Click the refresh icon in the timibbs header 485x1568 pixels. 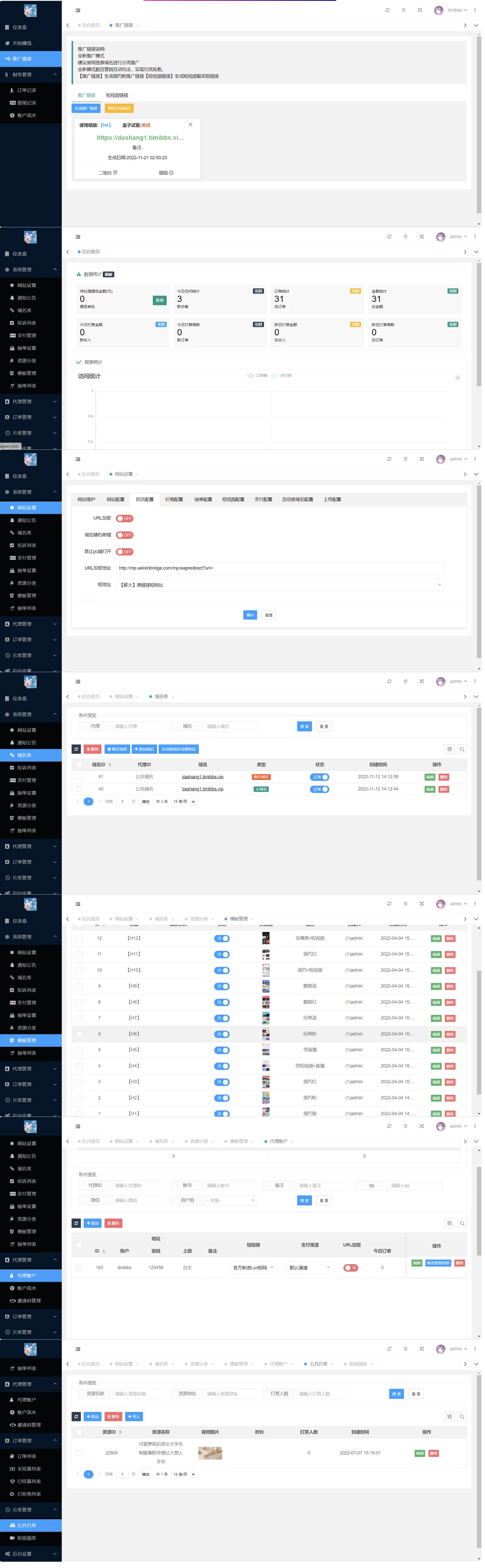pyautogui.click(x=388, y=10)
